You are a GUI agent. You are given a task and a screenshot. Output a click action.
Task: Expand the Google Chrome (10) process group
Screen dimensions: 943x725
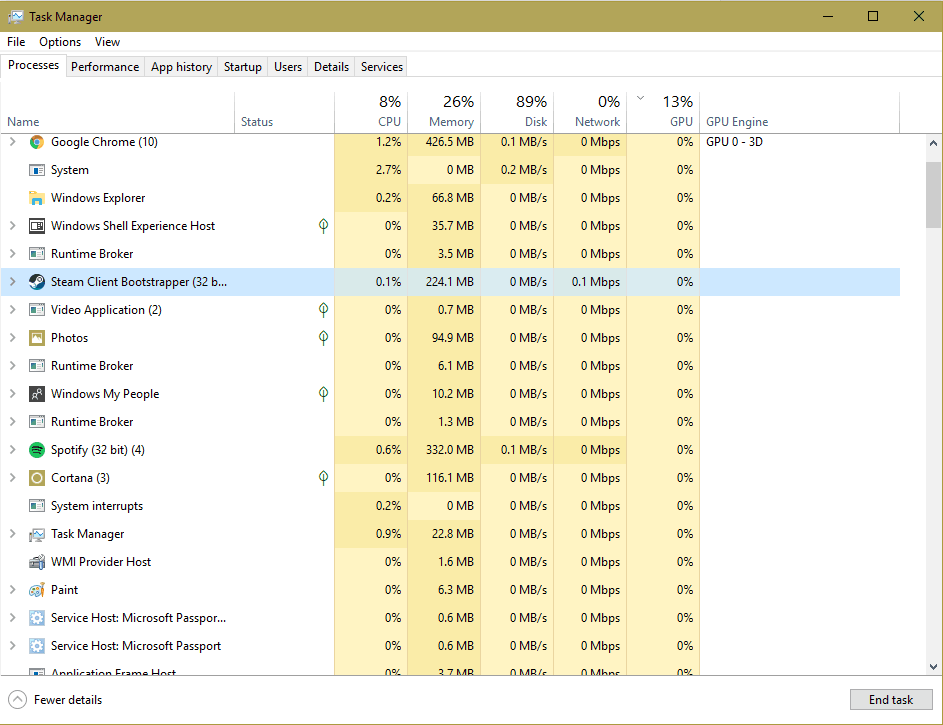13,142
